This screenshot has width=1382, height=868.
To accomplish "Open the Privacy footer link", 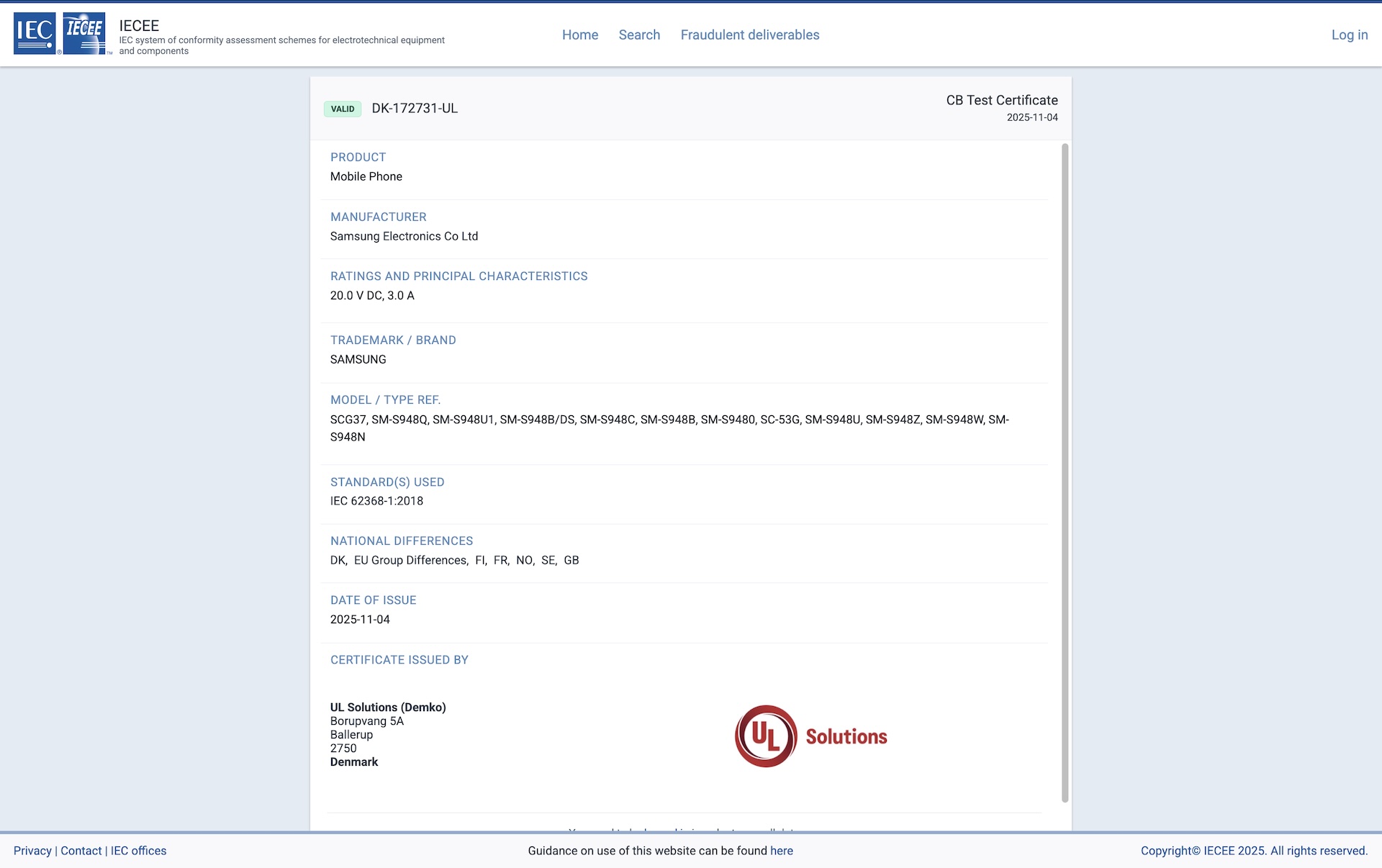I will point(32,850).
